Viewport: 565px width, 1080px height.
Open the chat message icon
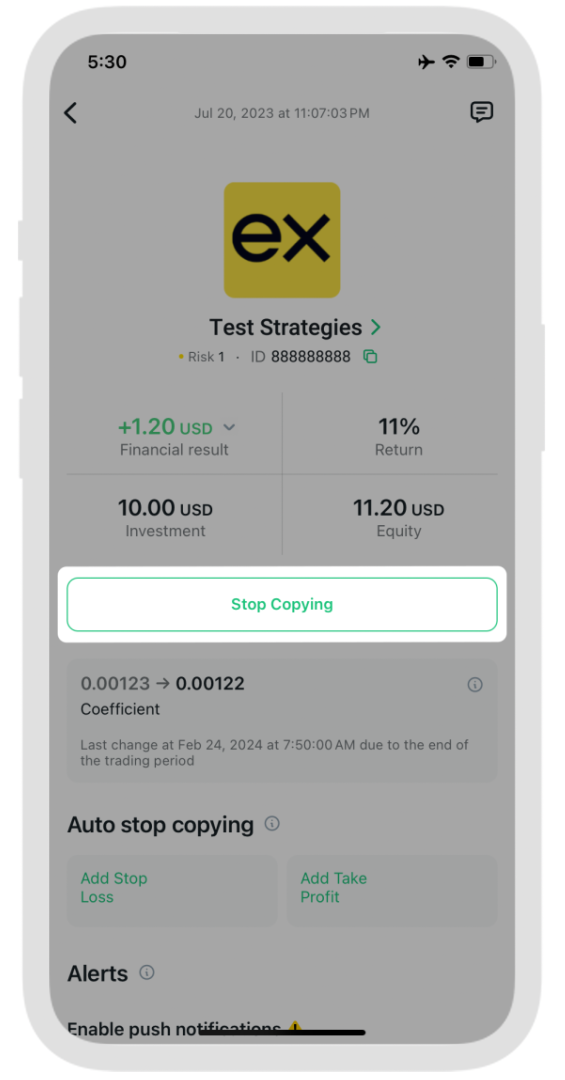(482, 112)
